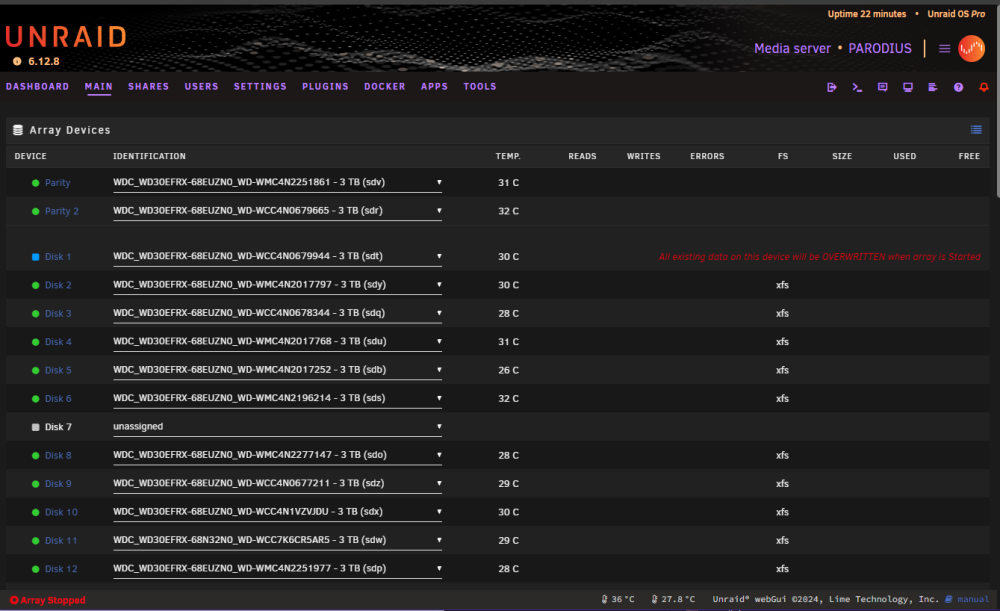Screen dimensions: 1000x611
Task: Open the Disk 6 device dropdown (sds)
Action: [x=277, y=398]
